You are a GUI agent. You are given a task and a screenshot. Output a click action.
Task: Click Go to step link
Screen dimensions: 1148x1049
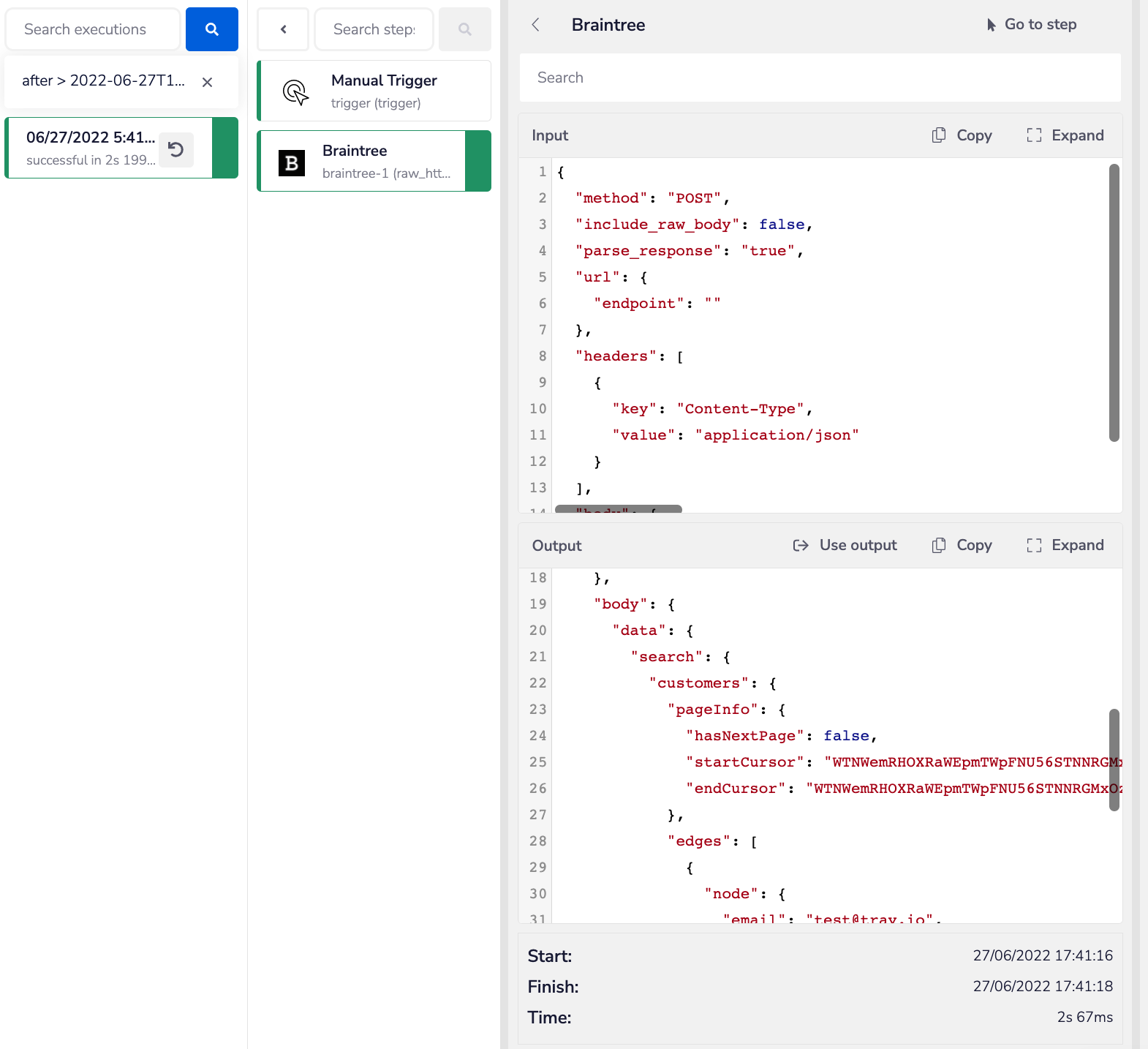(1031, 25)
